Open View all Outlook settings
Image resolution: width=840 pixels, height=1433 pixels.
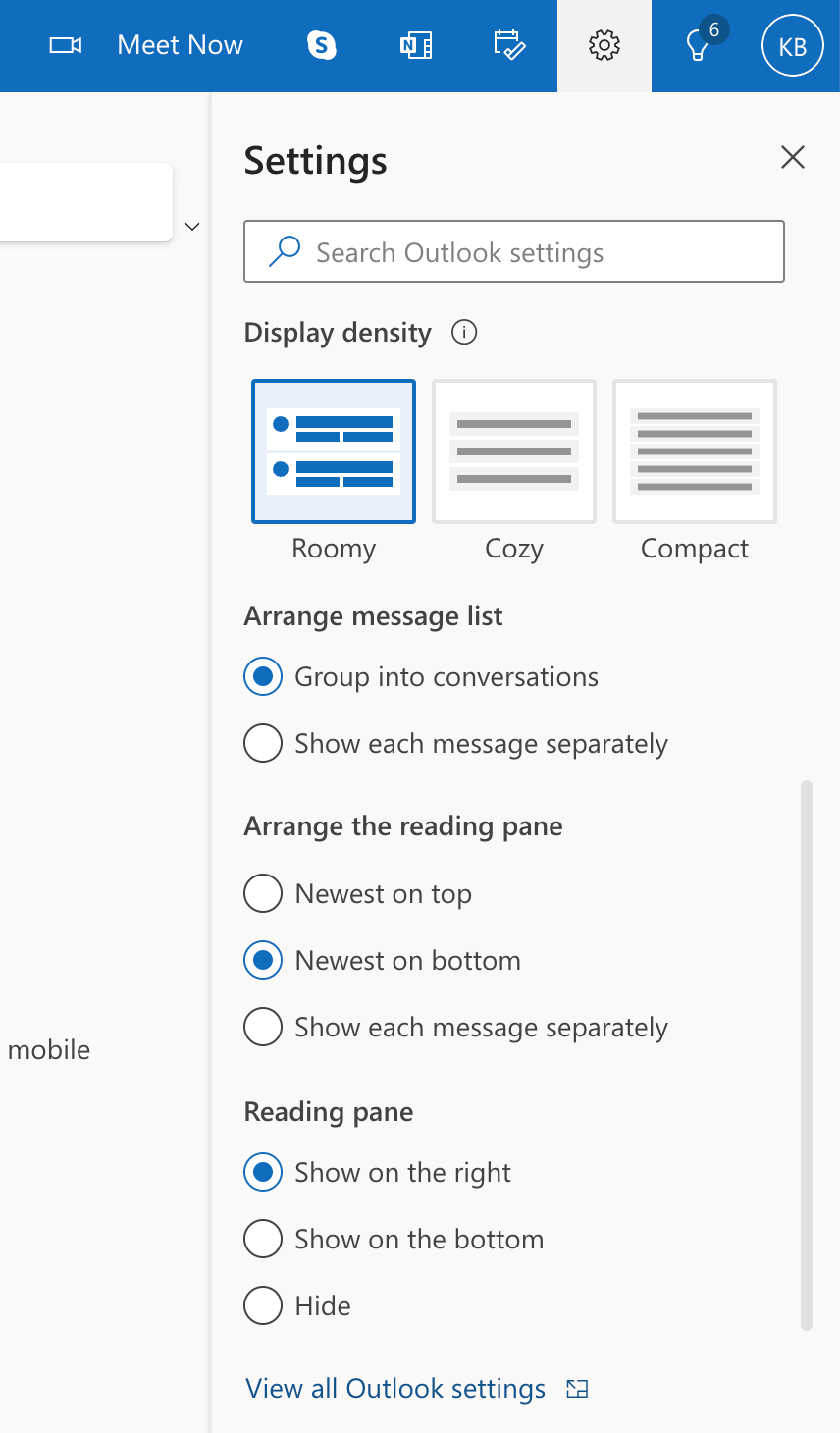(x=394, y=1388)
